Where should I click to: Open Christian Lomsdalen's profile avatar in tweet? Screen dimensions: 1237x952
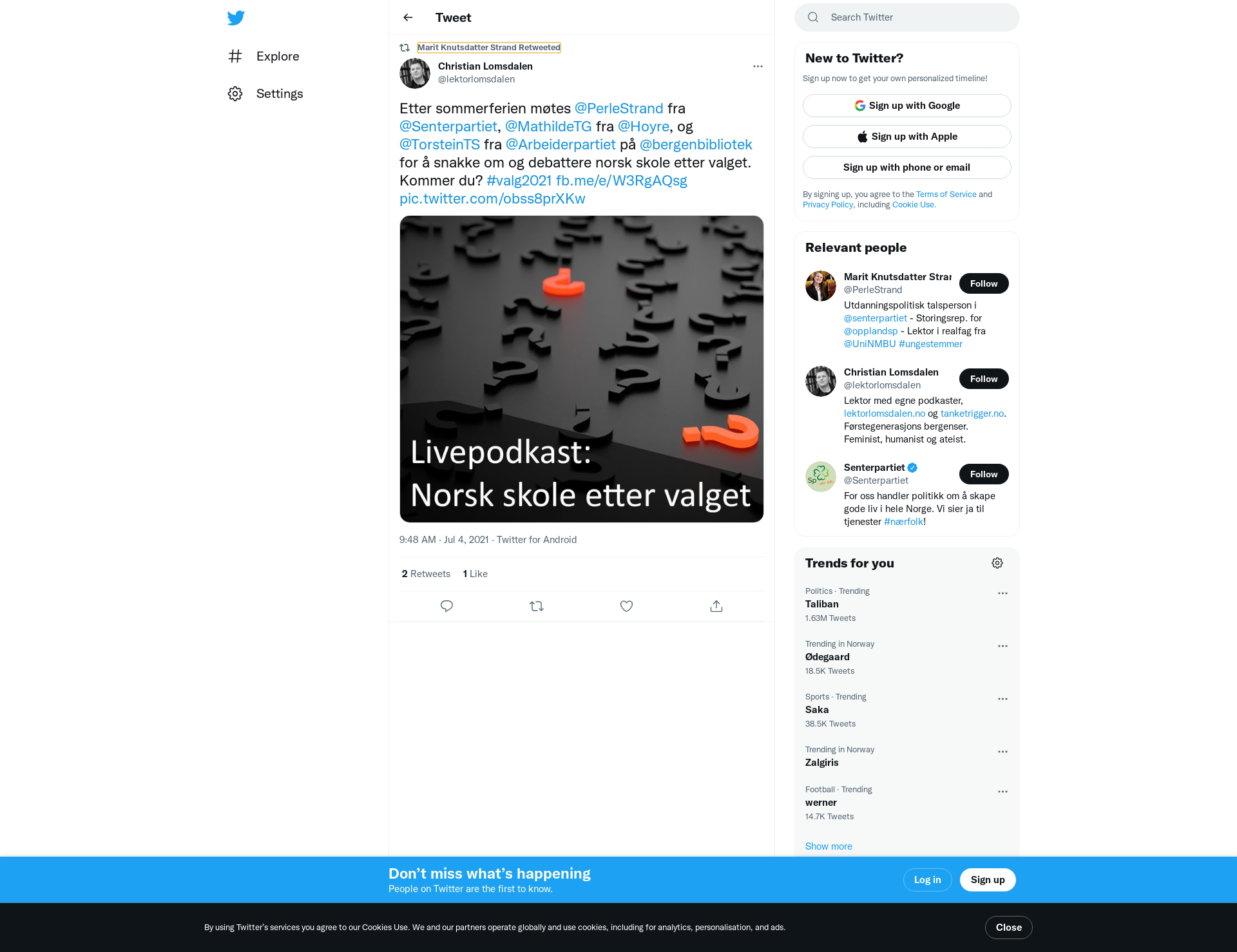[415, 73]
